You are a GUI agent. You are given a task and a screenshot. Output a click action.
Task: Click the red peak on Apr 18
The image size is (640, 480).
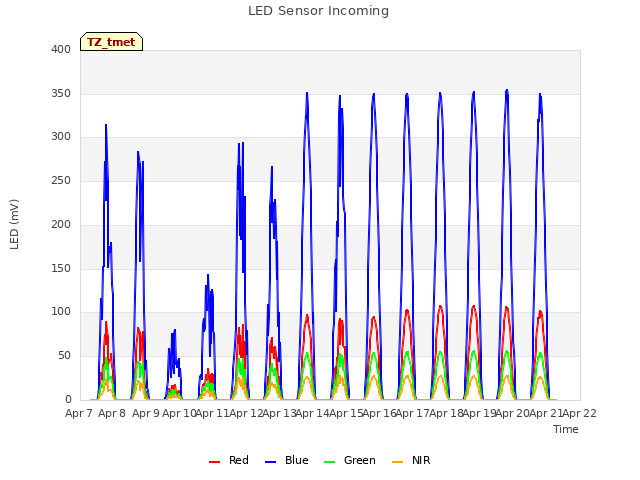(x=440, y=306)
